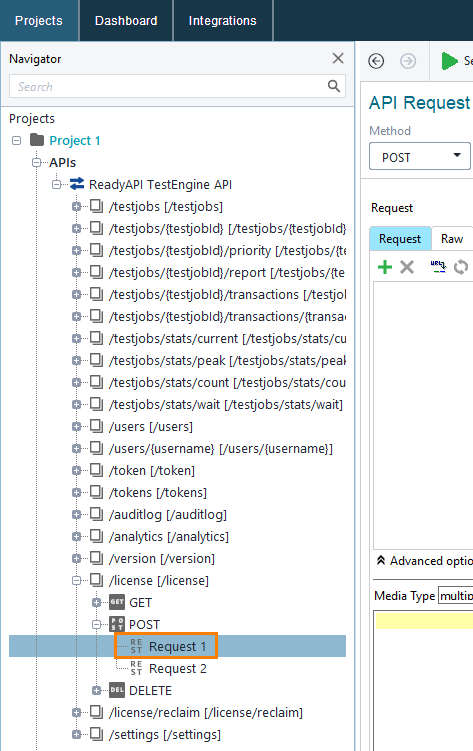Expand the GET method node
The height and width of the screenshot is (751, 473).
[x=97, y=603]
